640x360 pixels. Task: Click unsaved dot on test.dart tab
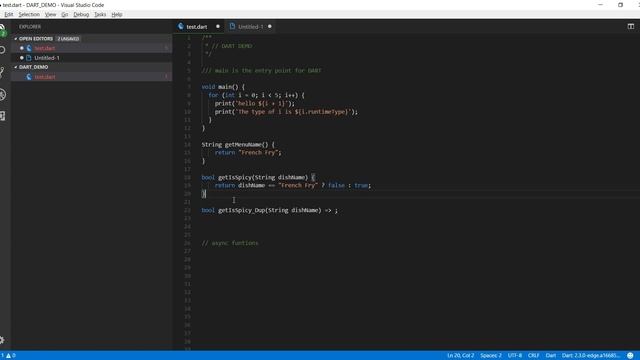[x=218, y=27]
